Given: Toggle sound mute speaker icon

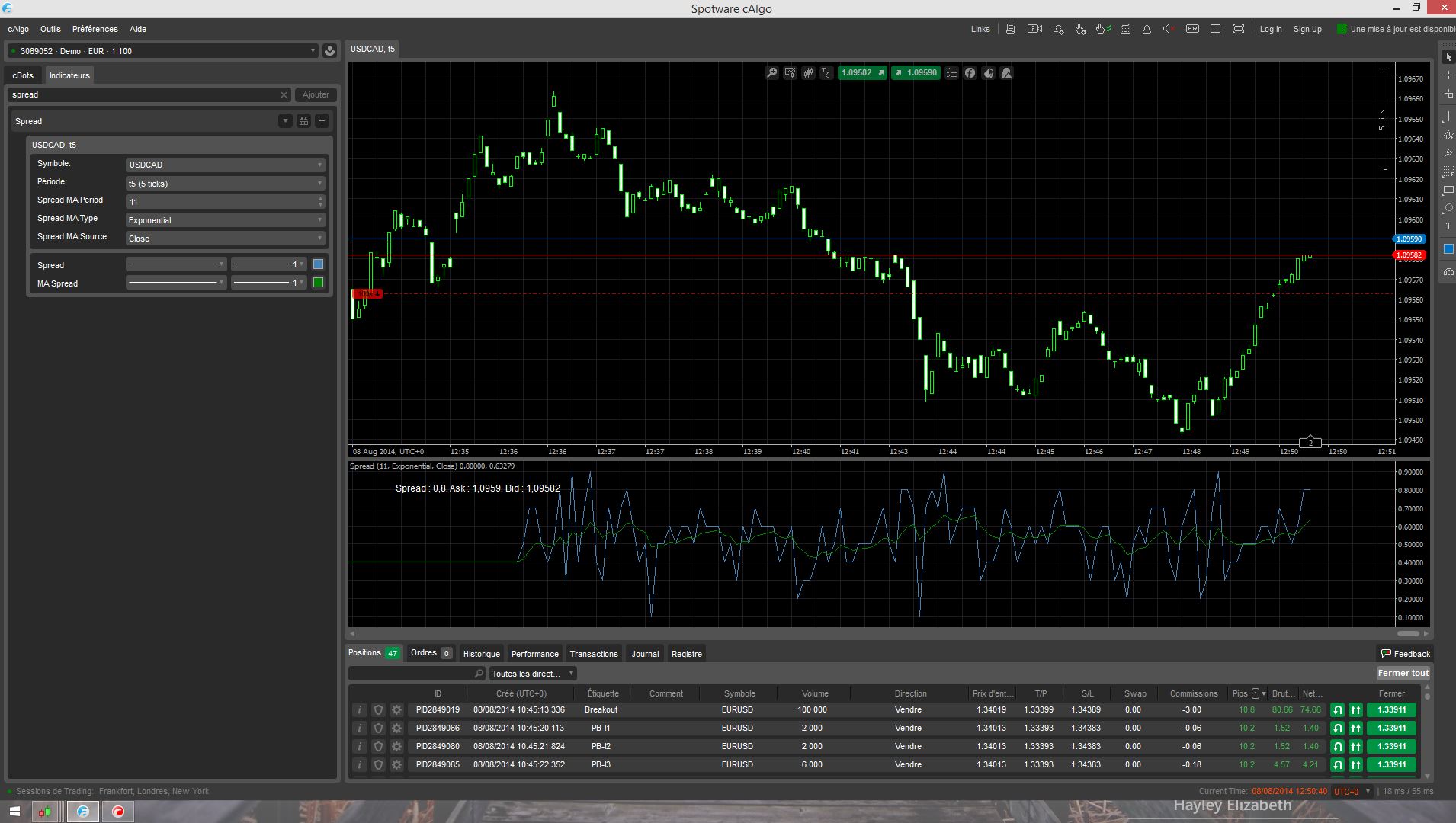Looking at the screenshot, I should coord(1168,29).
